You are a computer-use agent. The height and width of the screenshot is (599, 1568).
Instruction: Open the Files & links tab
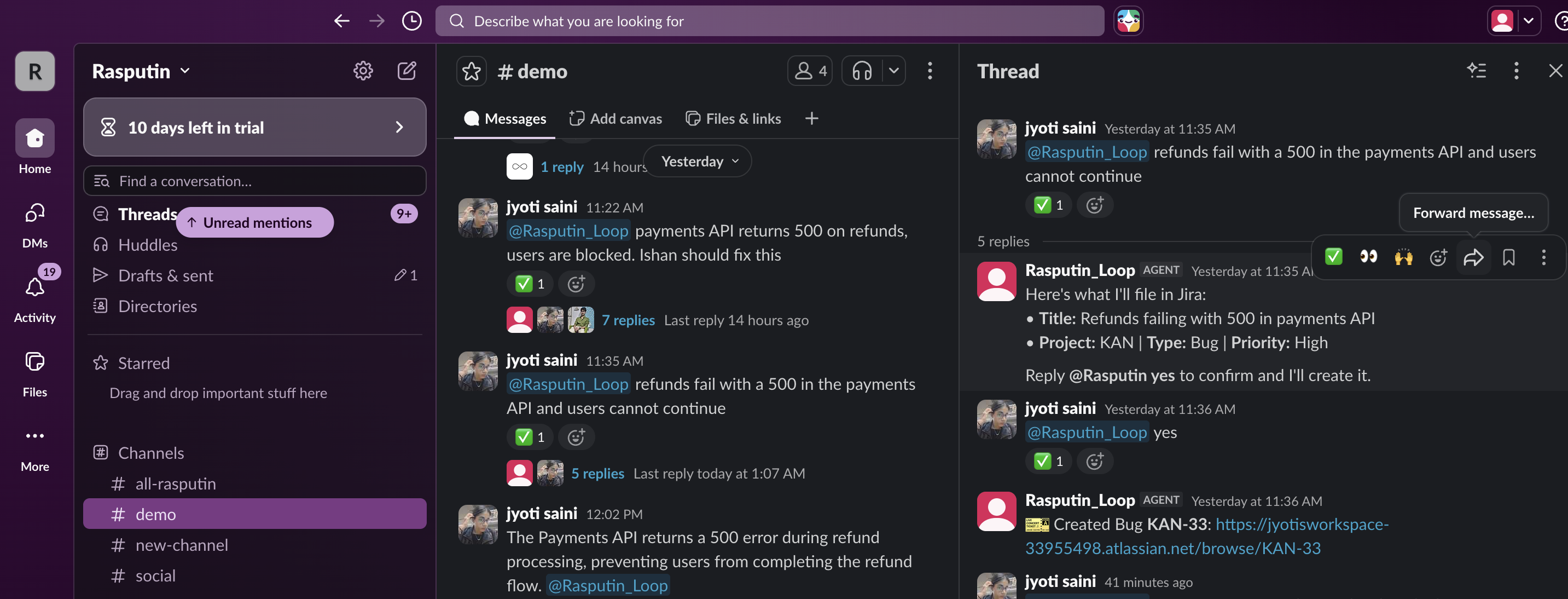(733, 118)
